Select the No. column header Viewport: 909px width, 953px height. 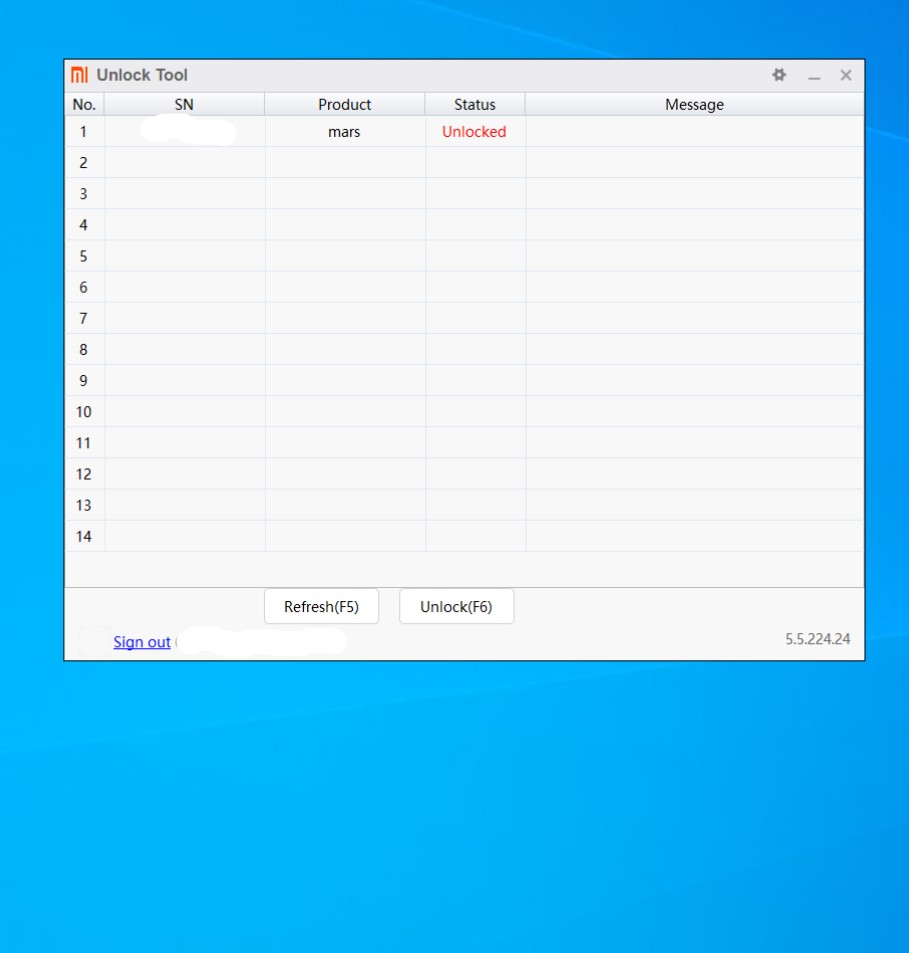click(84, 105)
